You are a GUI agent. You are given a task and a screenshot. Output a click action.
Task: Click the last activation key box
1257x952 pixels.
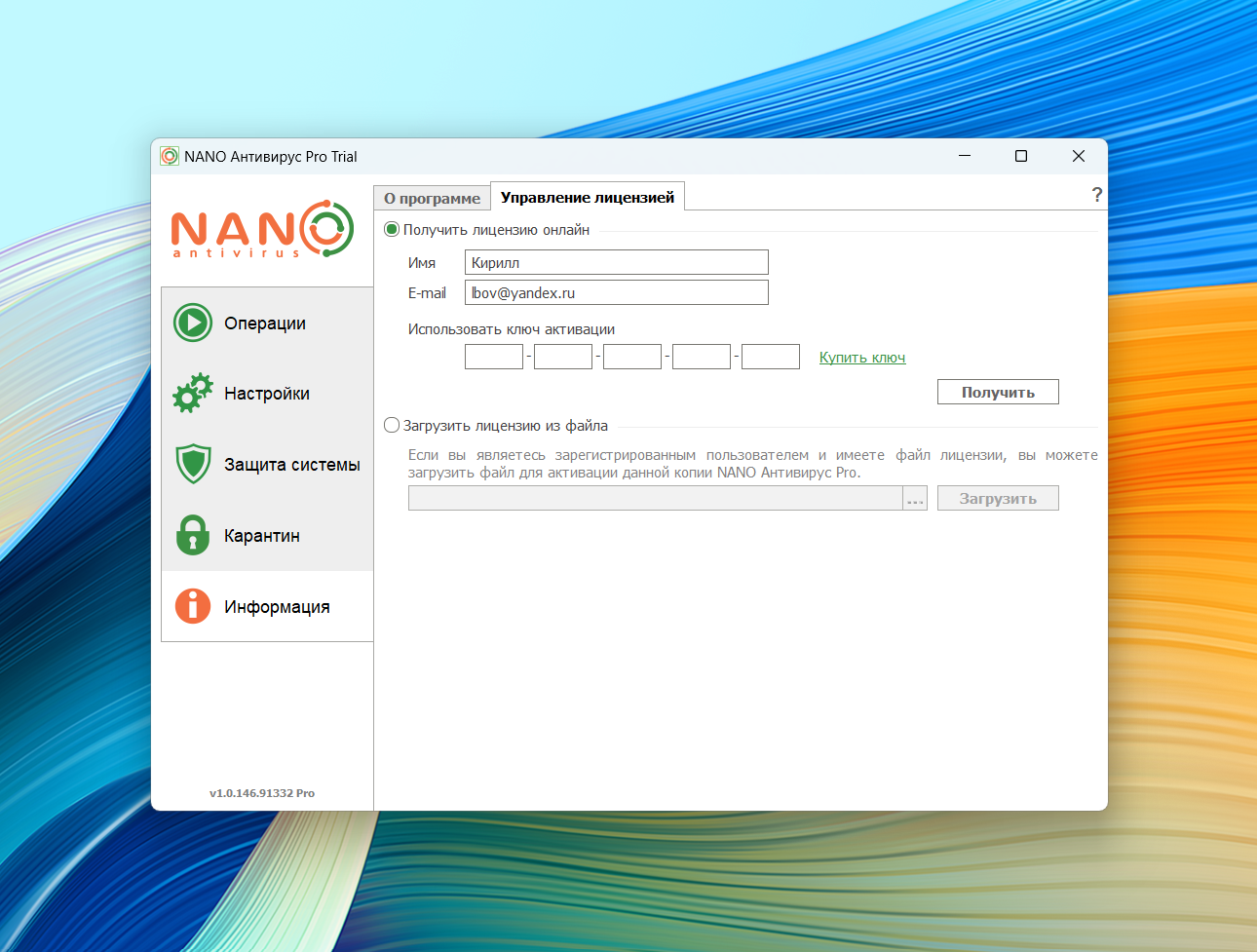pos(770,357)
